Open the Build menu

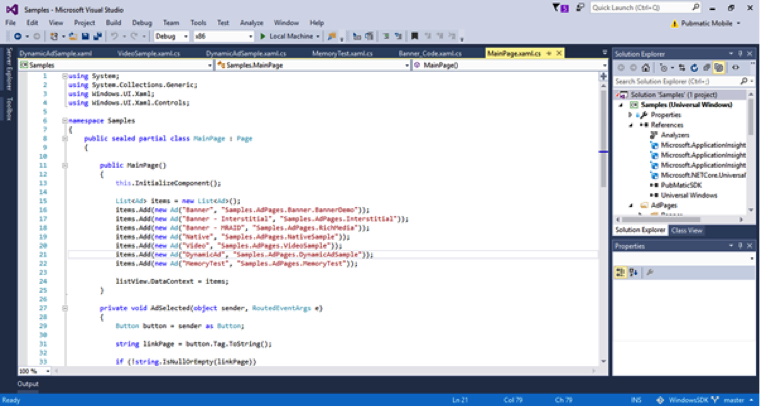113,23
